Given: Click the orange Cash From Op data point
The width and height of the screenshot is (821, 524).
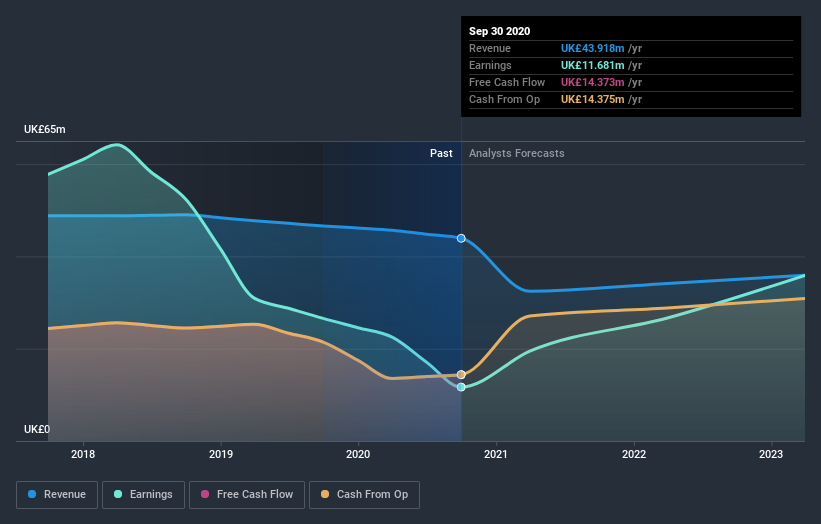Looking at the screenshot, I should tap(461, 375).
